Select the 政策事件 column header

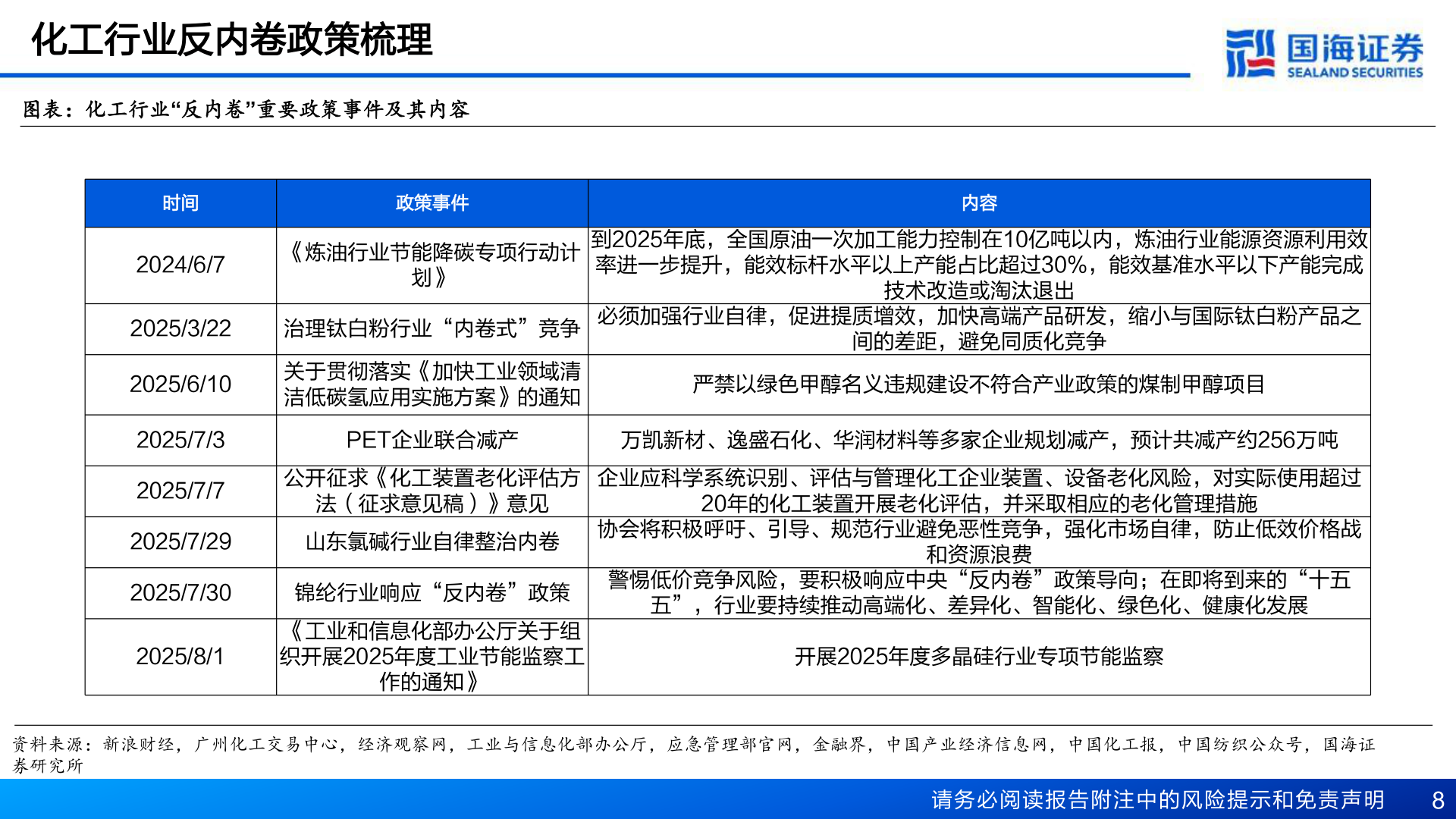tap(433, 203)
